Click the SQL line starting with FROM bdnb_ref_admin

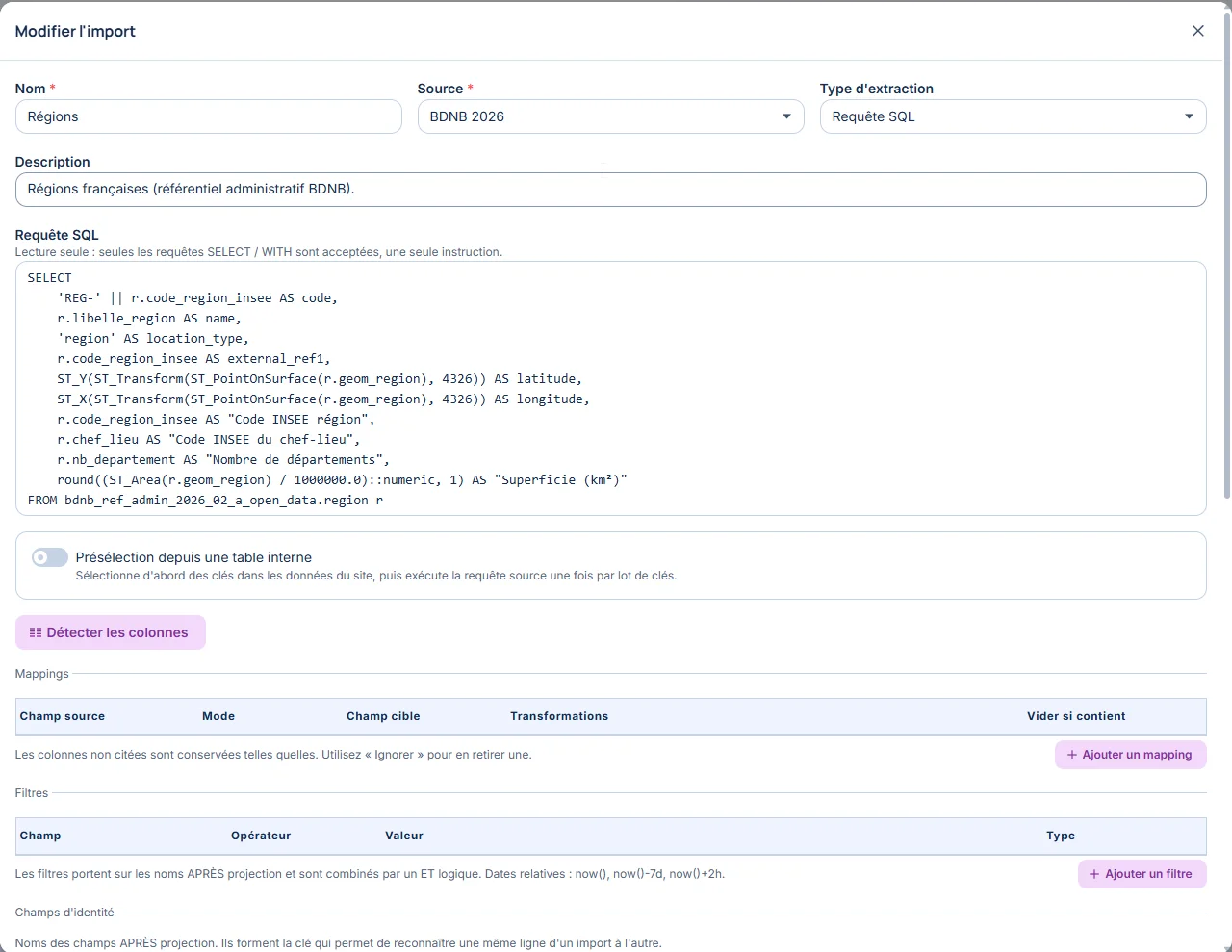[205, 501]
